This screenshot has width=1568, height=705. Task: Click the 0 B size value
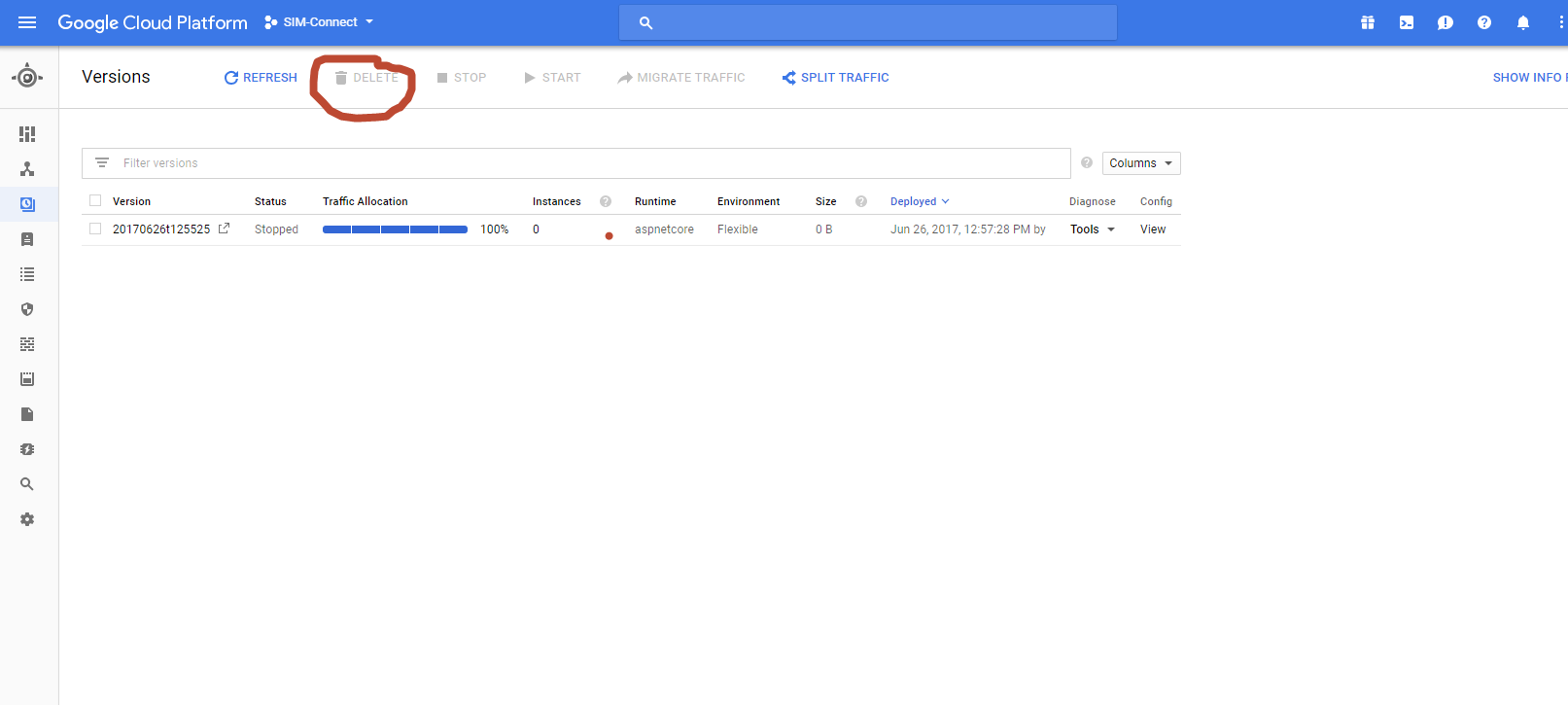point(823,229)
